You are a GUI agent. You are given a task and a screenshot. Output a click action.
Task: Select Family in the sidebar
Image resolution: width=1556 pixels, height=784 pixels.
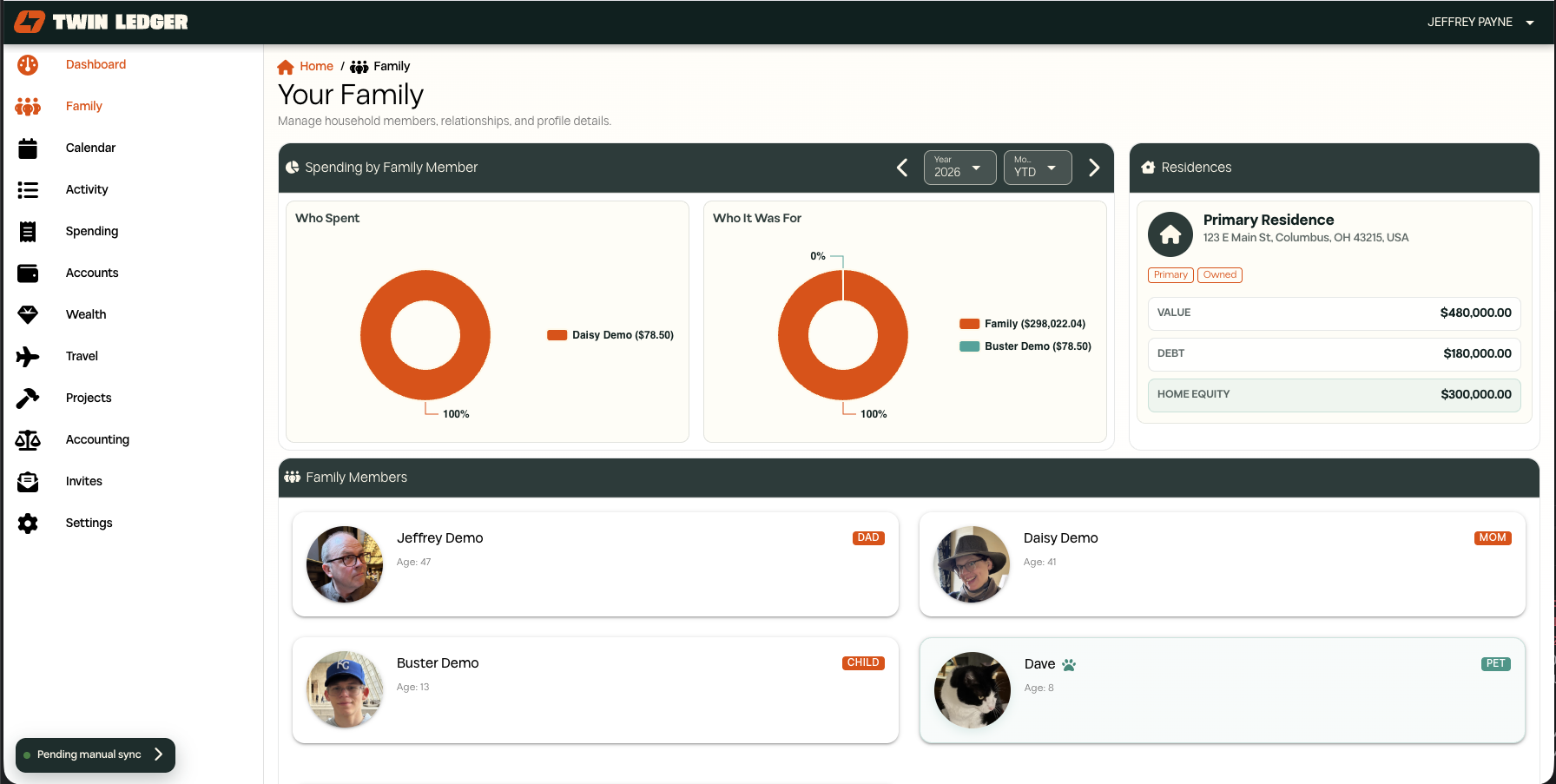84,106
